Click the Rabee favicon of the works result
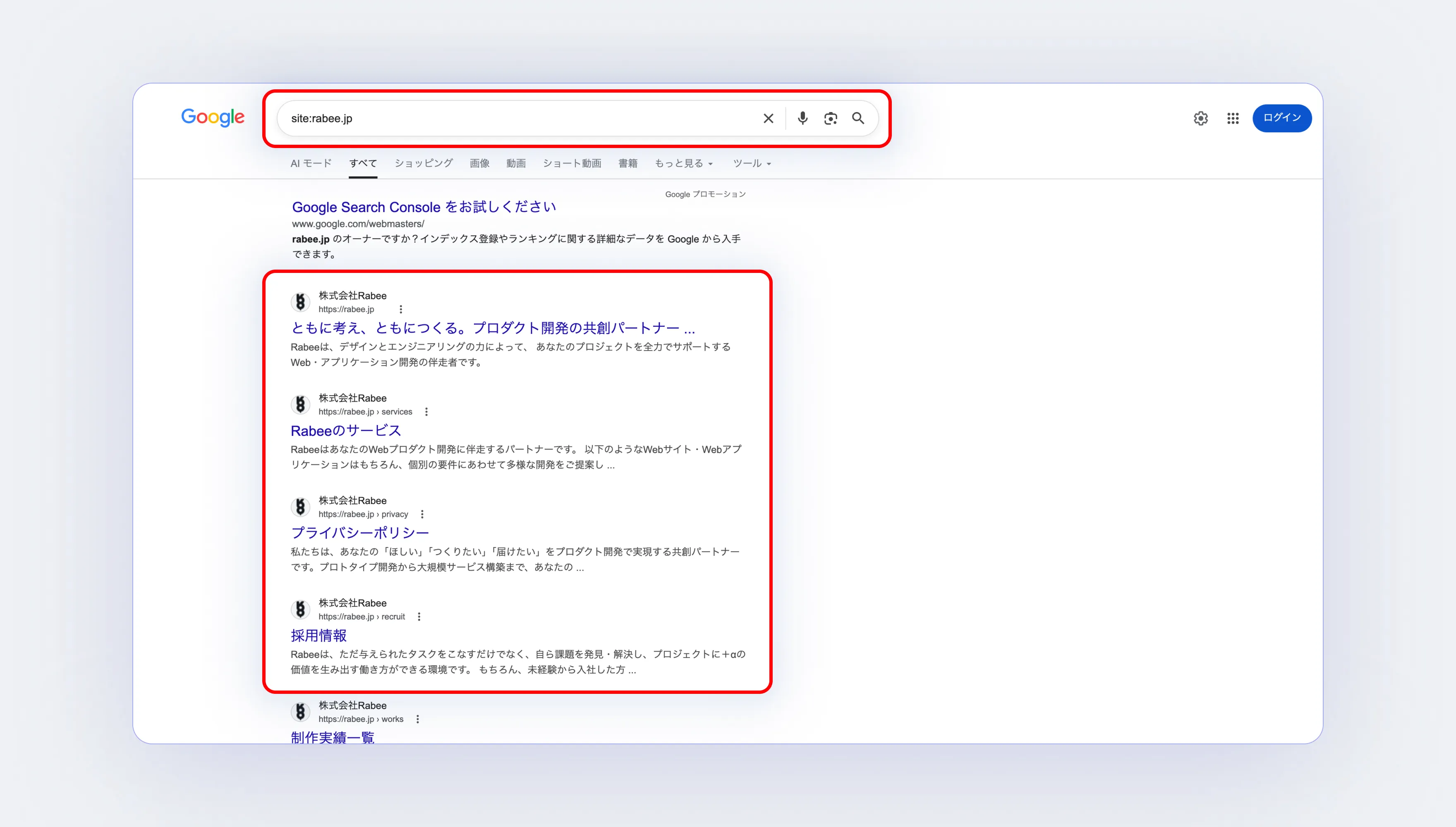1456x827 pixels. pyautogui.click(x=301, y=712)
